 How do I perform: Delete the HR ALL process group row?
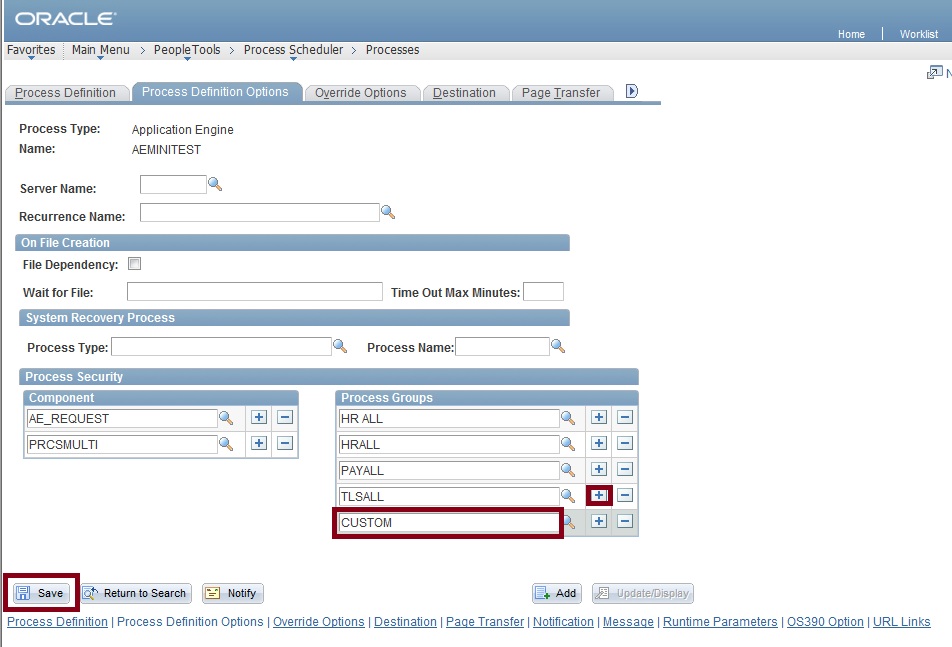(x=625, y=417)
